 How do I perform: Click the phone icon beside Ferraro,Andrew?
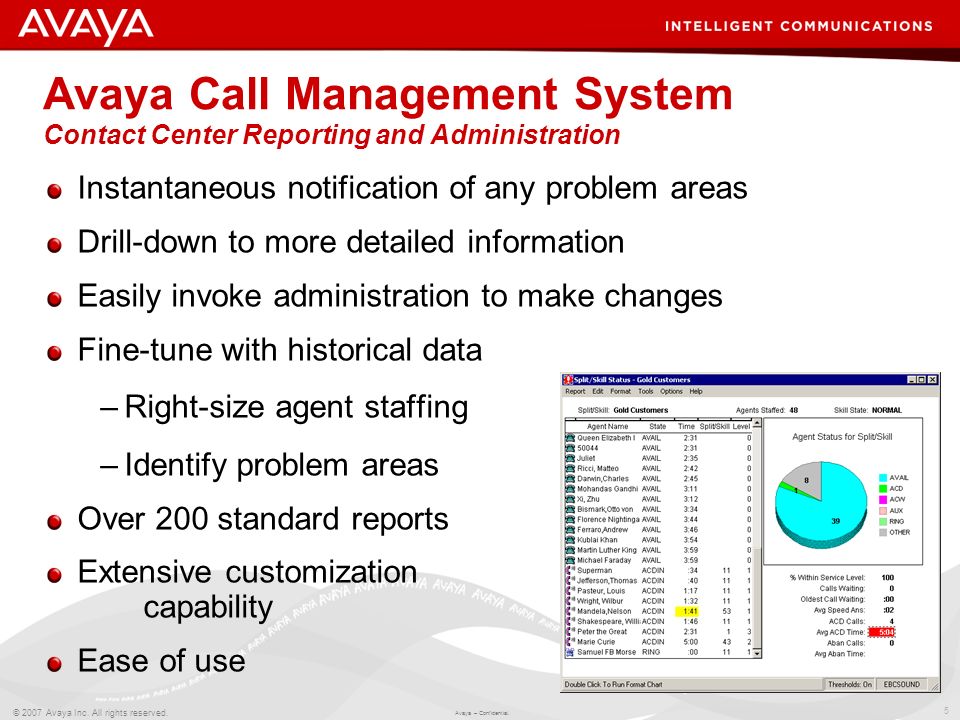570,530
